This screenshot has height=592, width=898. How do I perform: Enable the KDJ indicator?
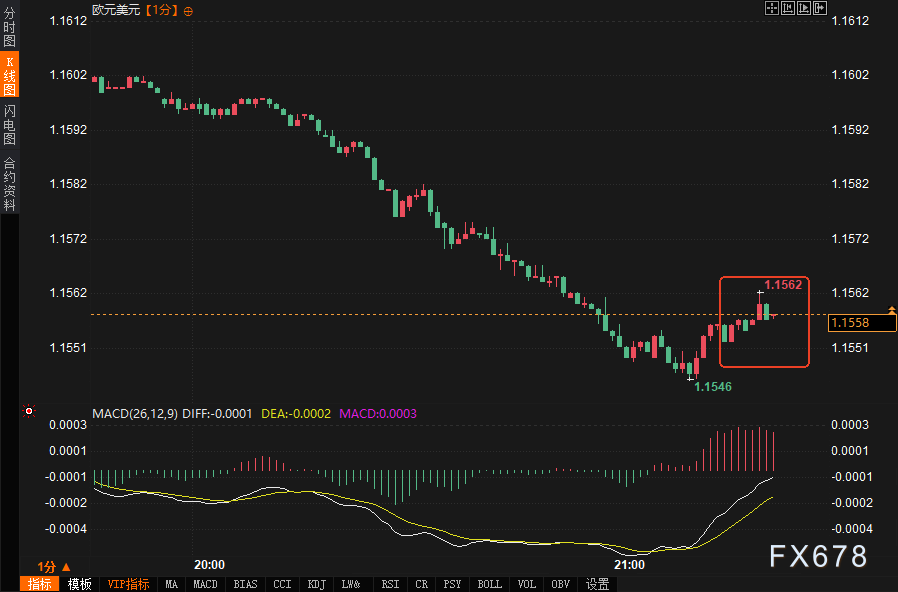coord(316,584)
